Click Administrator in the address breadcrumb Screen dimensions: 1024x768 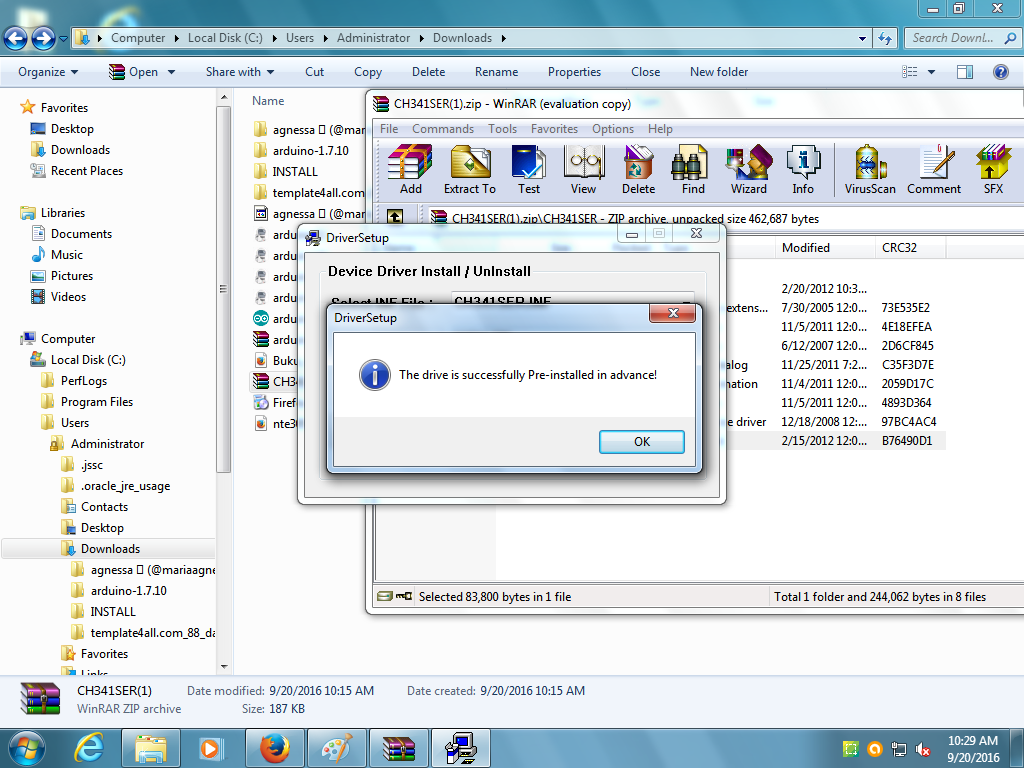[374, 38]
